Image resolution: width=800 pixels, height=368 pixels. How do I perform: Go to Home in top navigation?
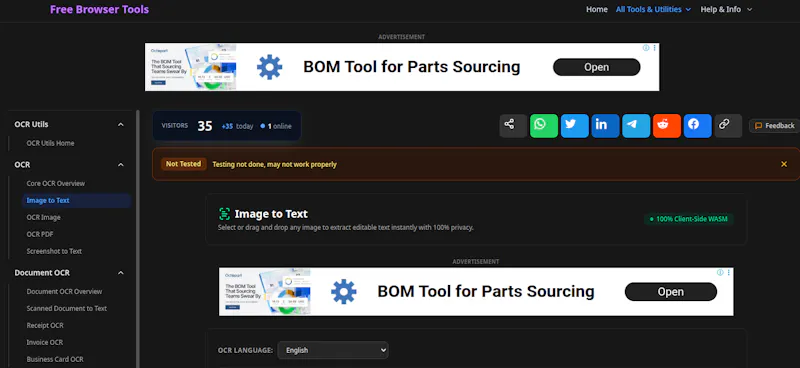point(596,9)
